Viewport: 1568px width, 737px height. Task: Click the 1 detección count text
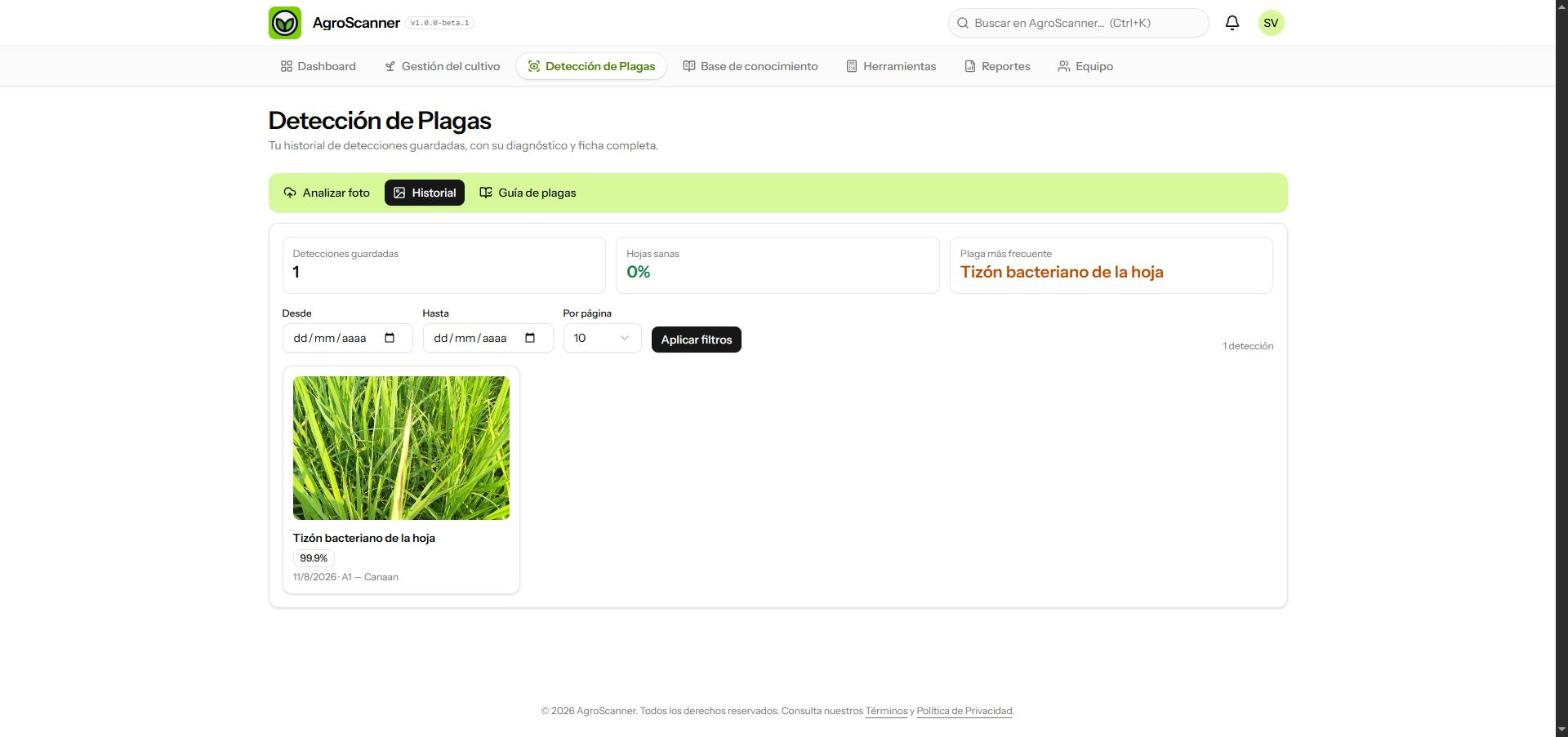pos(1248,346)
